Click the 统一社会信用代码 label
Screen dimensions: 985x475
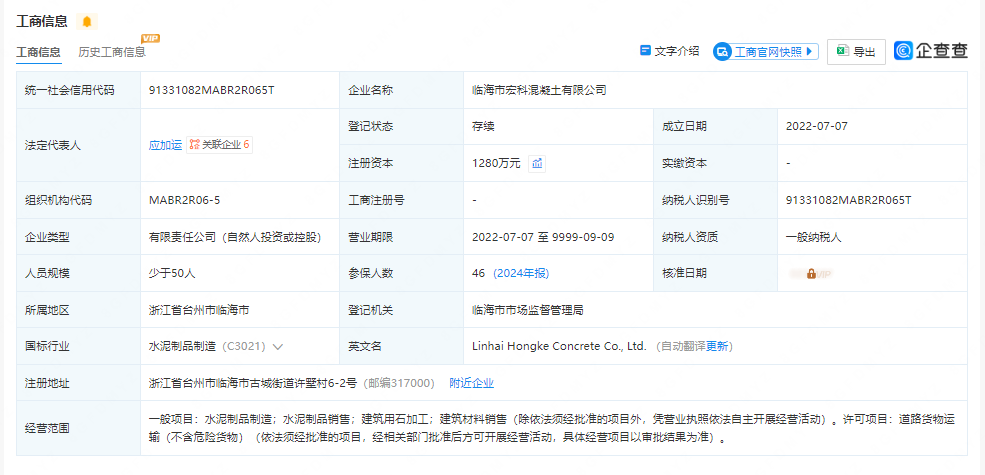coord(69,90)
